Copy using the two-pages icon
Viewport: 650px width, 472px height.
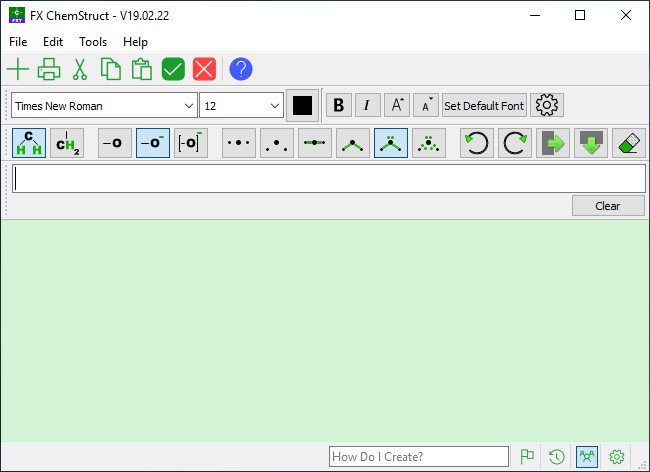point(111,69)
